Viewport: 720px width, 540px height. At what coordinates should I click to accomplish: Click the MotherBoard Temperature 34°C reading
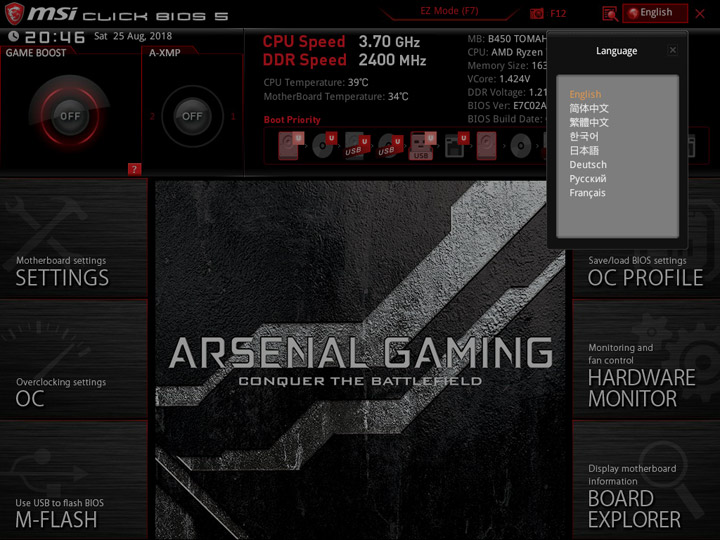pos(336,96)
